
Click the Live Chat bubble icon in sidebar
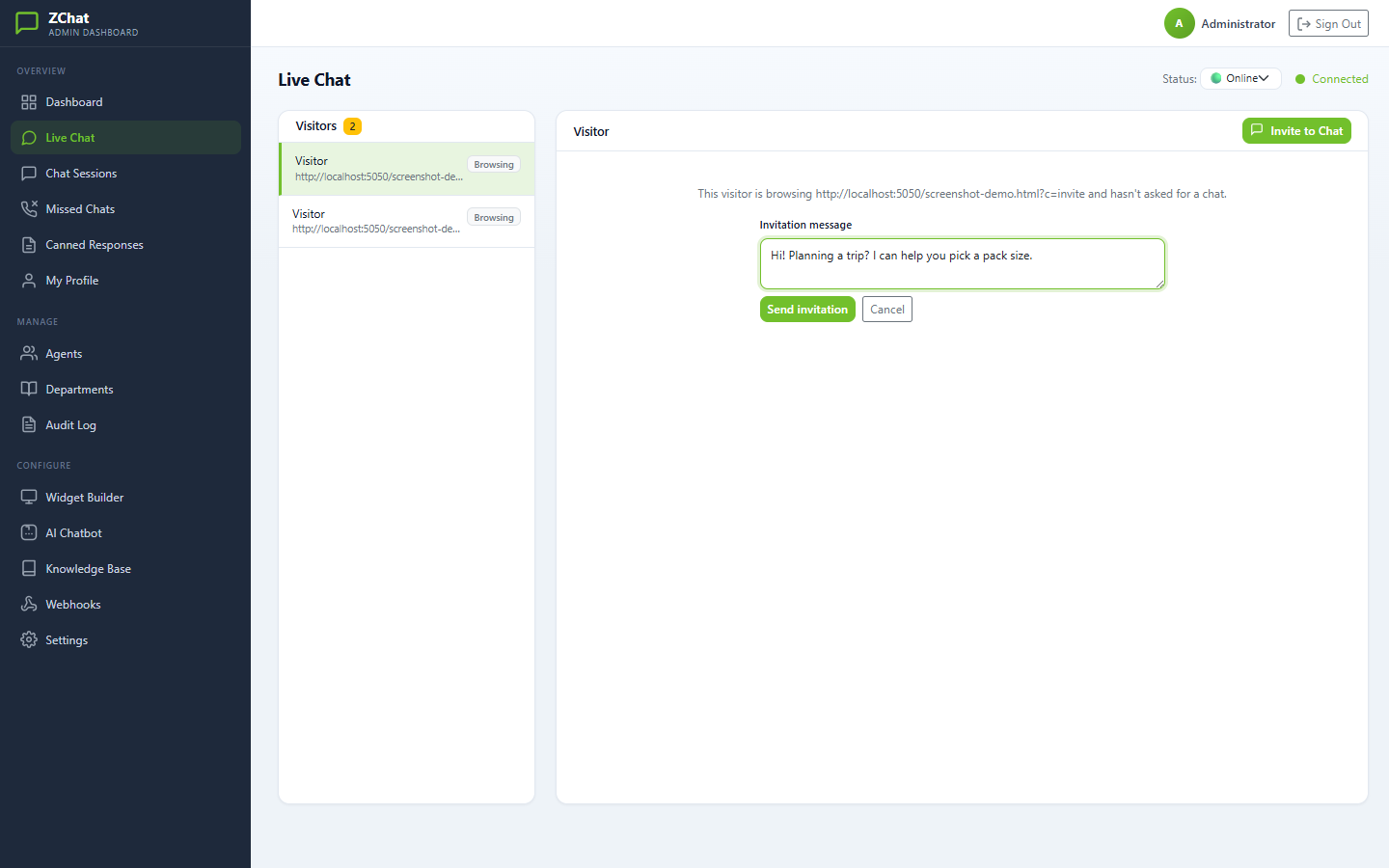click(x=29, y=138)
